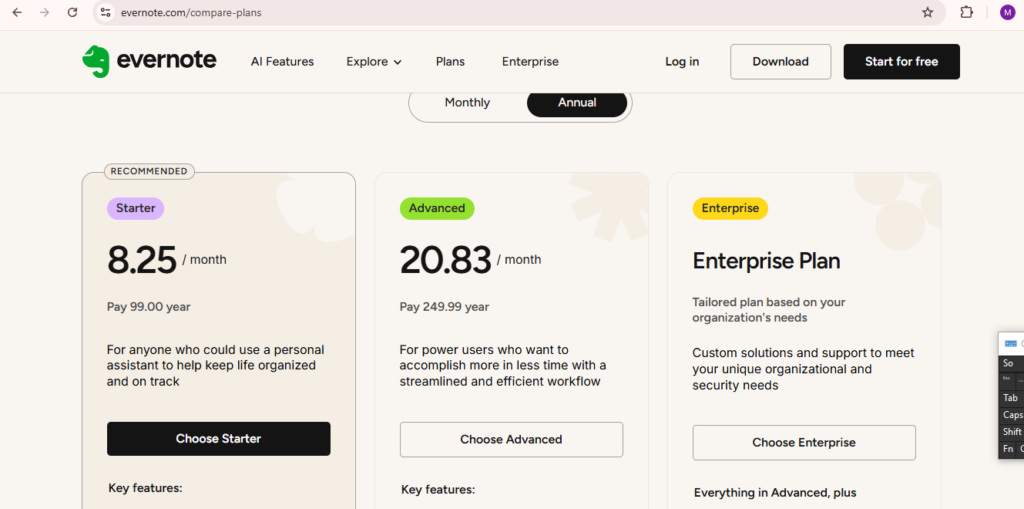Reload the page with the refresh icon
The width and height of the screenshot is (1024, 509).
(72, 12)
